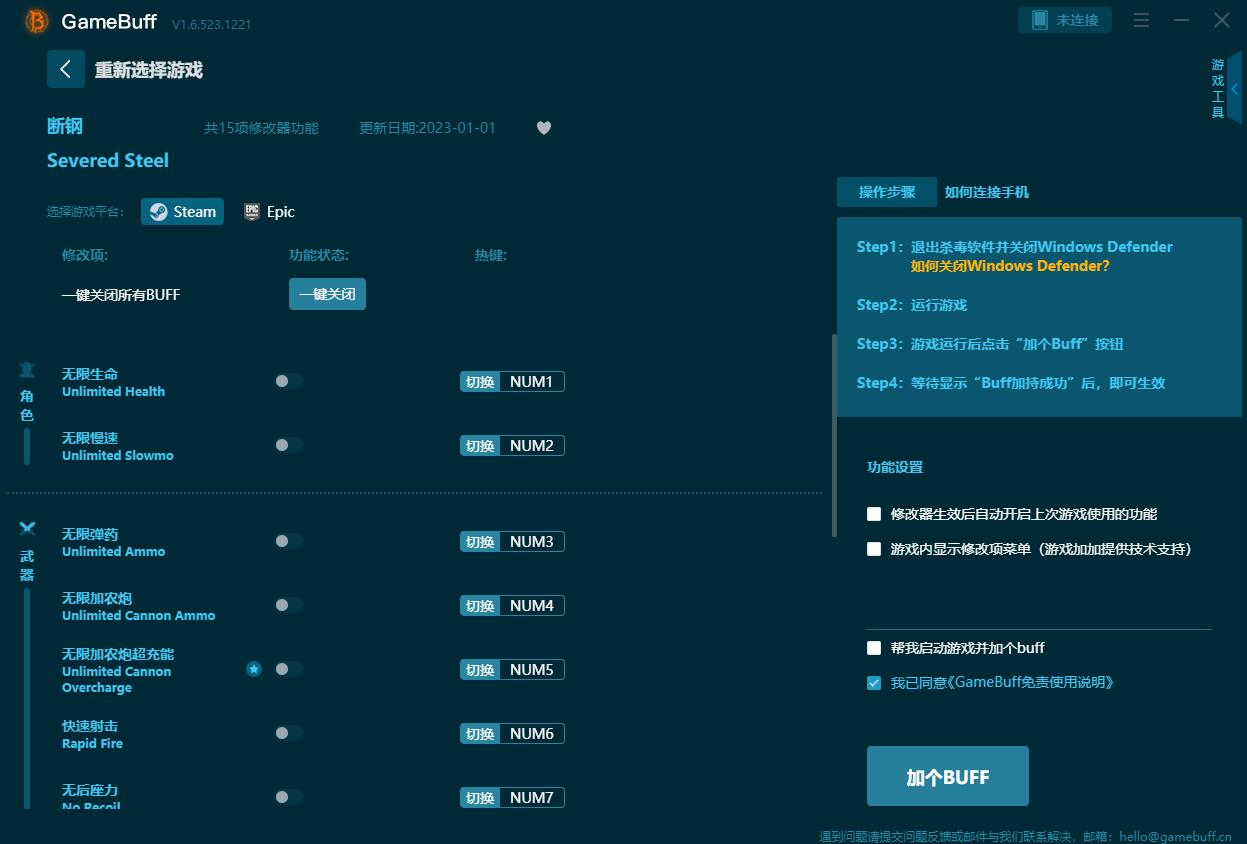Click the Severed Steel title text

click(x=108, y=160)
